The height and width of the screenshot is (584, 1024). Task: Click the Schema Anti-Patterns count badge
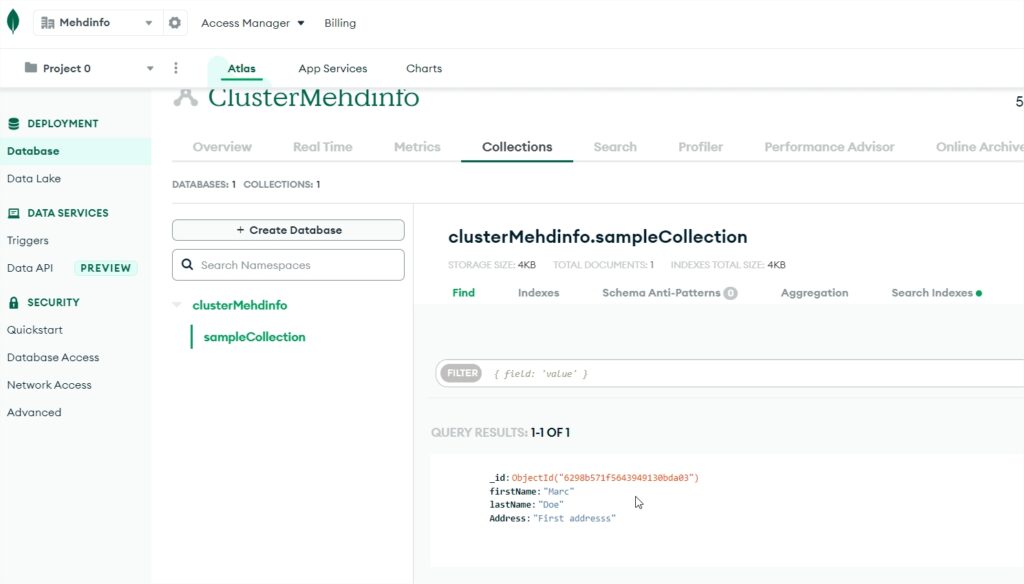(730, 293)
